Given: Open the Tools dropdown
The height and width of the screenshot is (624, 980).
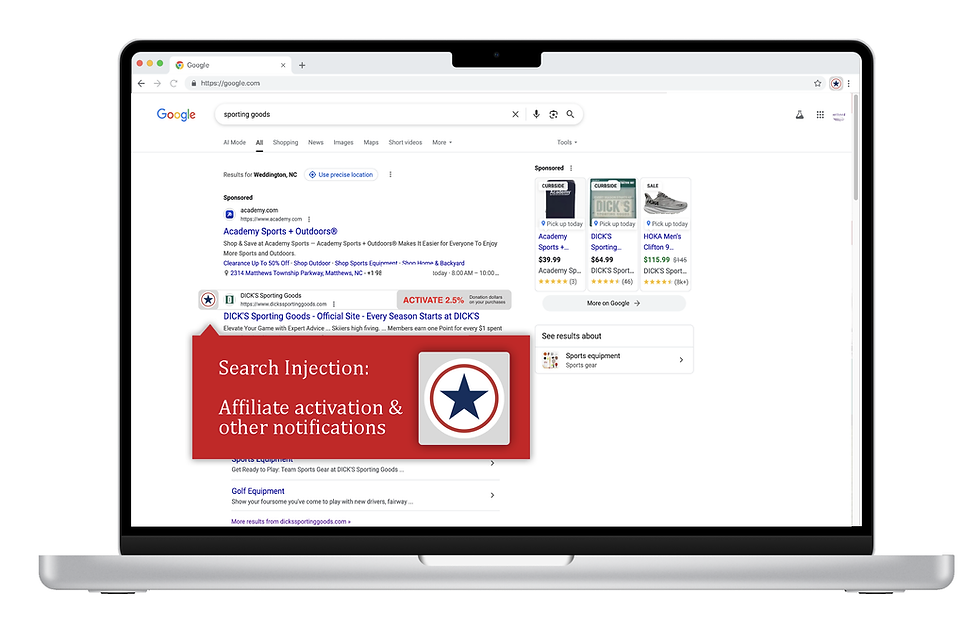Looking at the screenshot, I should (567, 143).
